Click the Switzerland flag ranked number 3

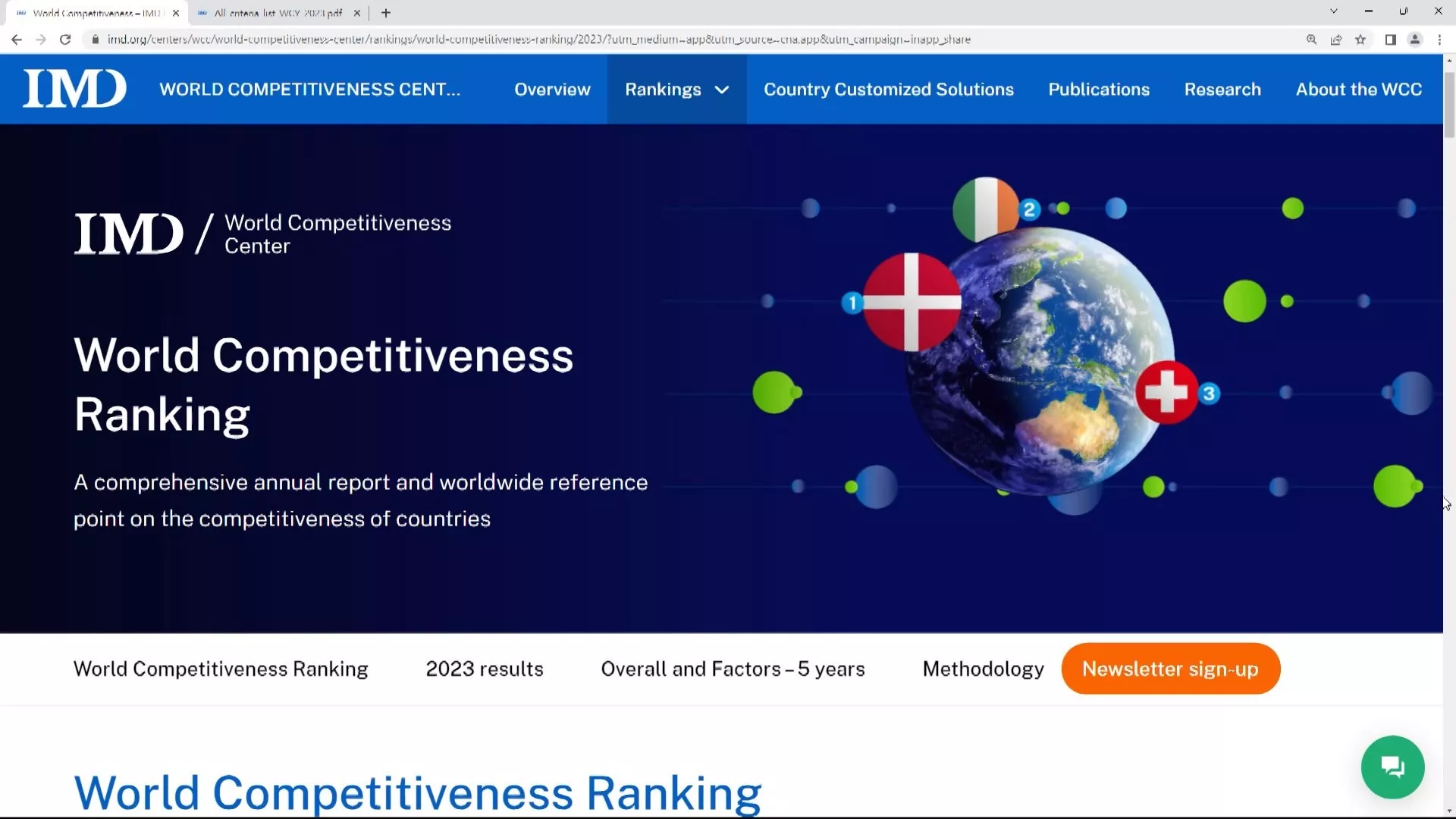[1166, 392]
